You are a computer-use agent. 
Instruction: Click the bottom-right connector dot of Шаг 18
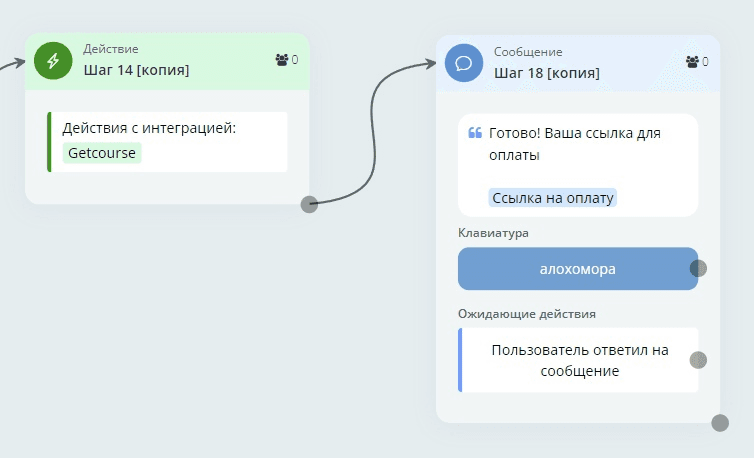coord(720,423)
